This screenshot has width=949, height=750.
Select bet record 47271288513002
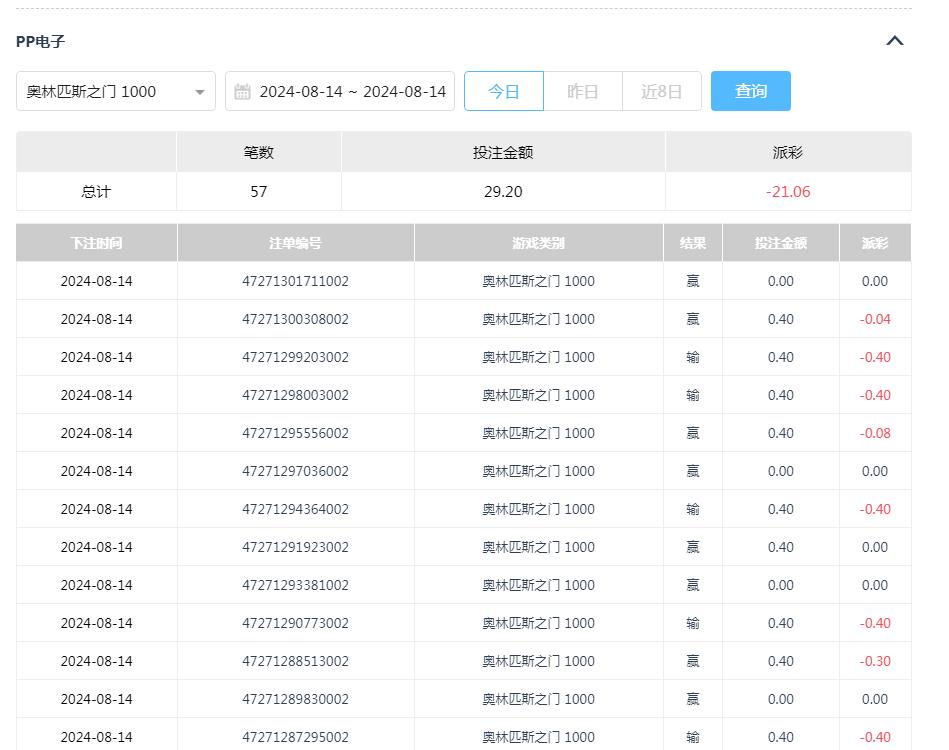point(296,661)
